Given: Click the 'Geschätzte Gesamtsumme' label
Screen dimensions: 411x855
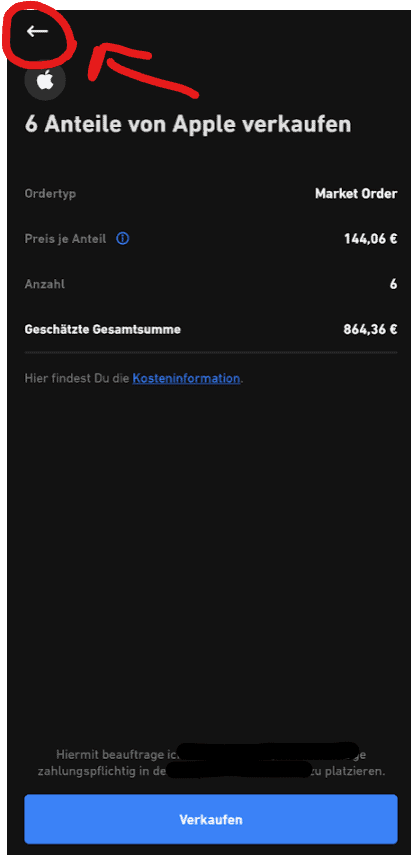Looking at the screenshot, I should [x=102, y=330].
